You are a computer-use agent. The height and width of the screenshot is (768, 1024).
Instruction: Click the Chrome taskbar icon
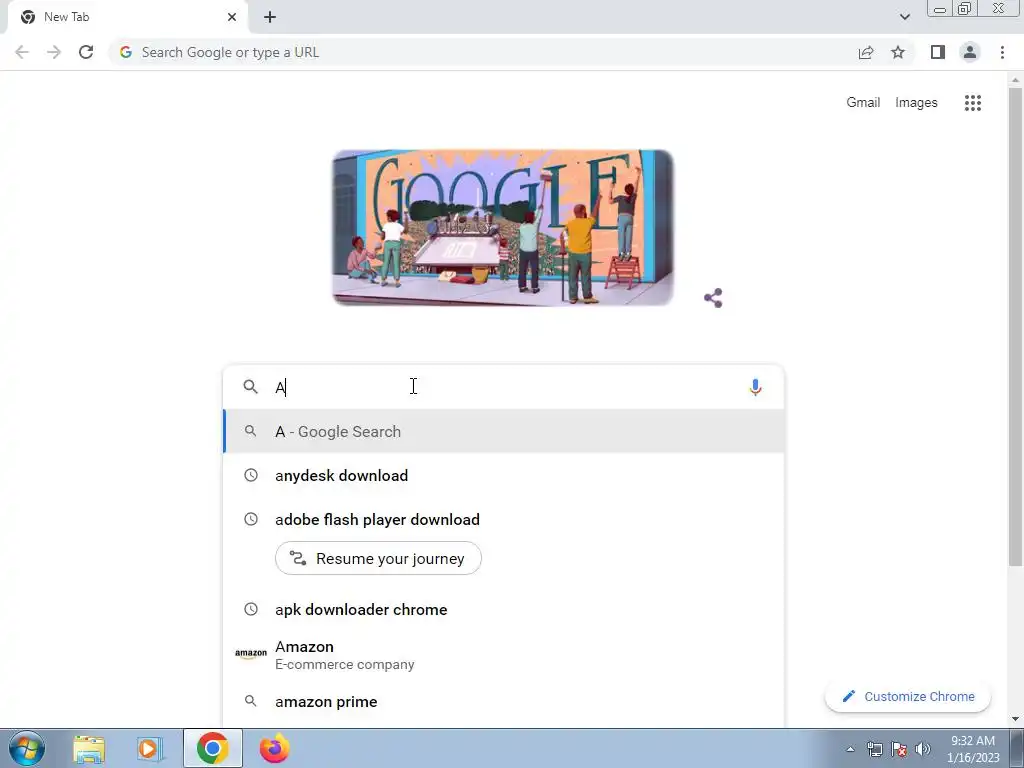tap(212, 748)
